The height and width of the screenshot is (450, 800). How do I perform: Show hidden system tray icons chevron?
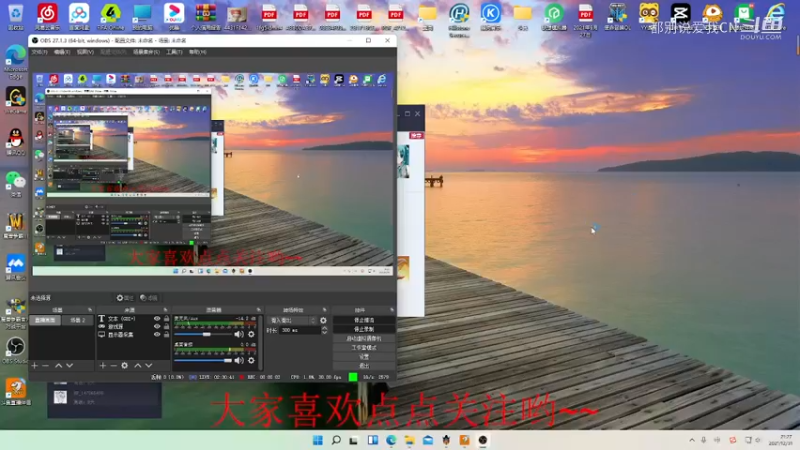(x=692, y=440)
